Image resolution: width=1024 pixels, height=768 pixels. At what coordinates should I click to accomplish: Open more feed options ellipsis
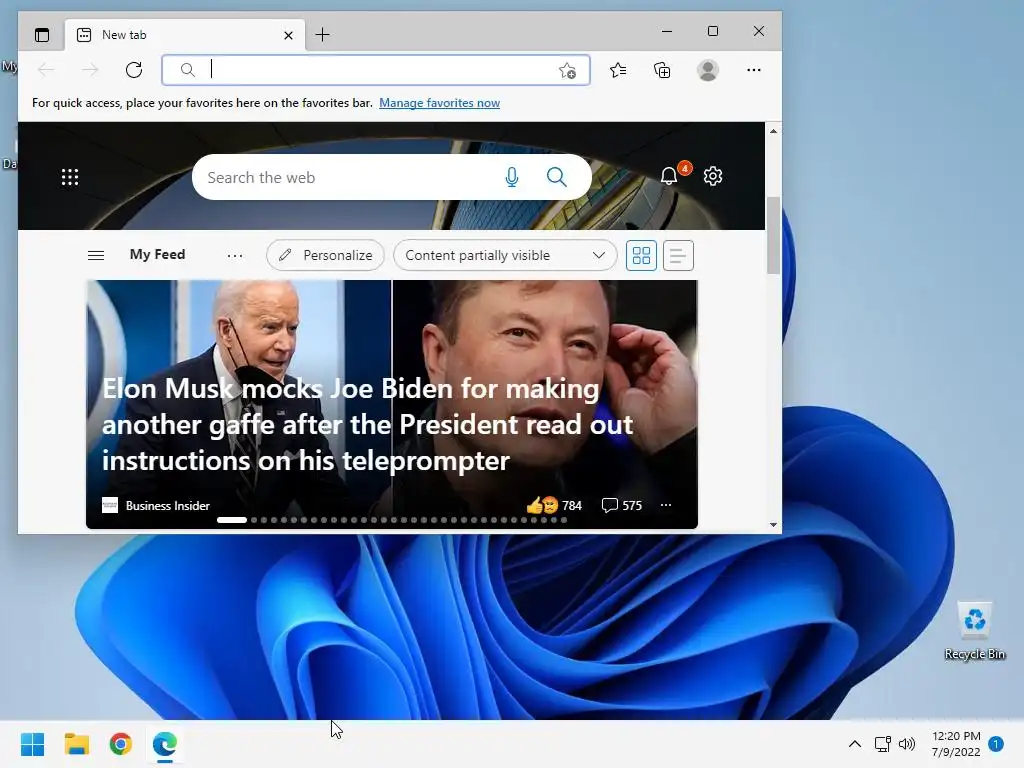point(235,256)
